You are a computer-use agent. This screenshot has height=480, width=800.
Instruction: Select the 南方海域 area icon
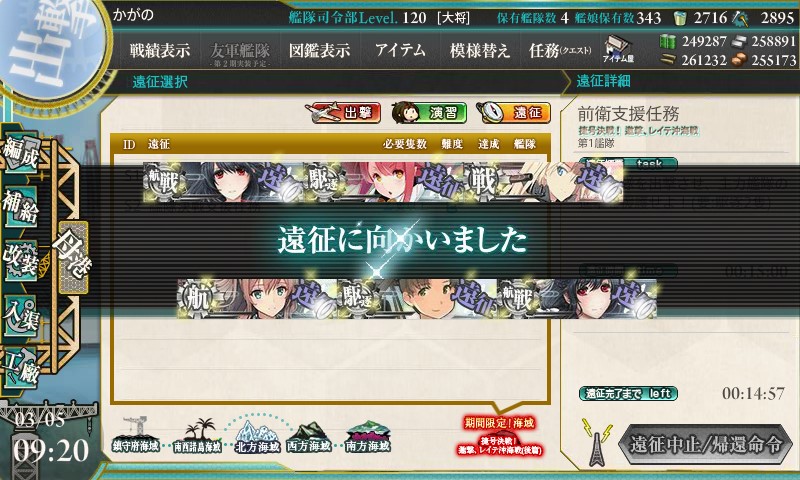pyautogui.click(x=367, y=437)
